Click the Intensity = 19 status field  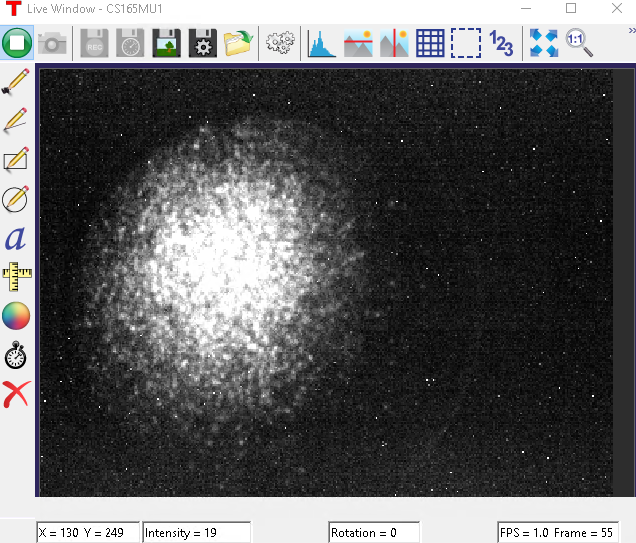pyautogui.click(x=196, y=532)
